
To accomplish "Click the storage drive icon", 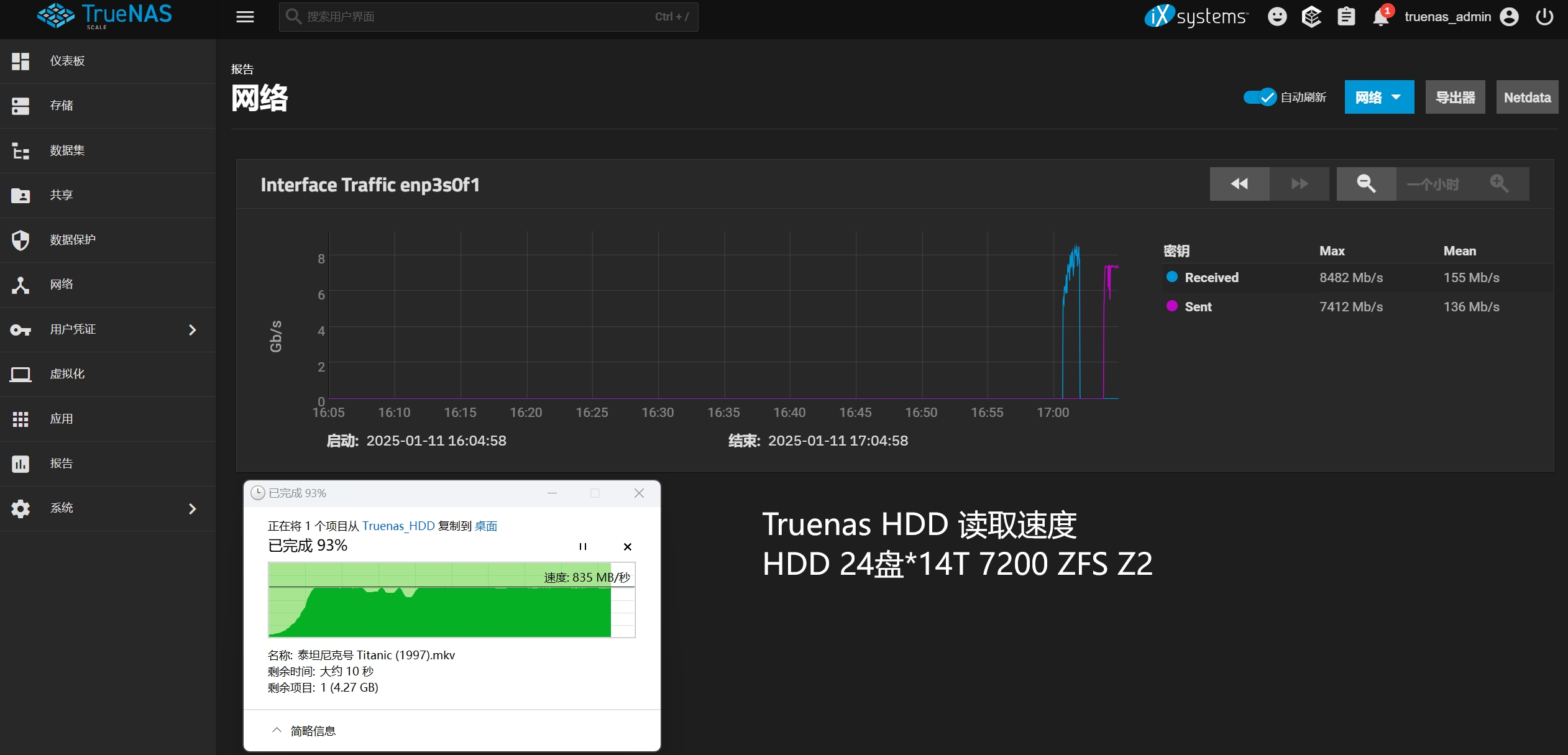I will (x=21, y=106).
